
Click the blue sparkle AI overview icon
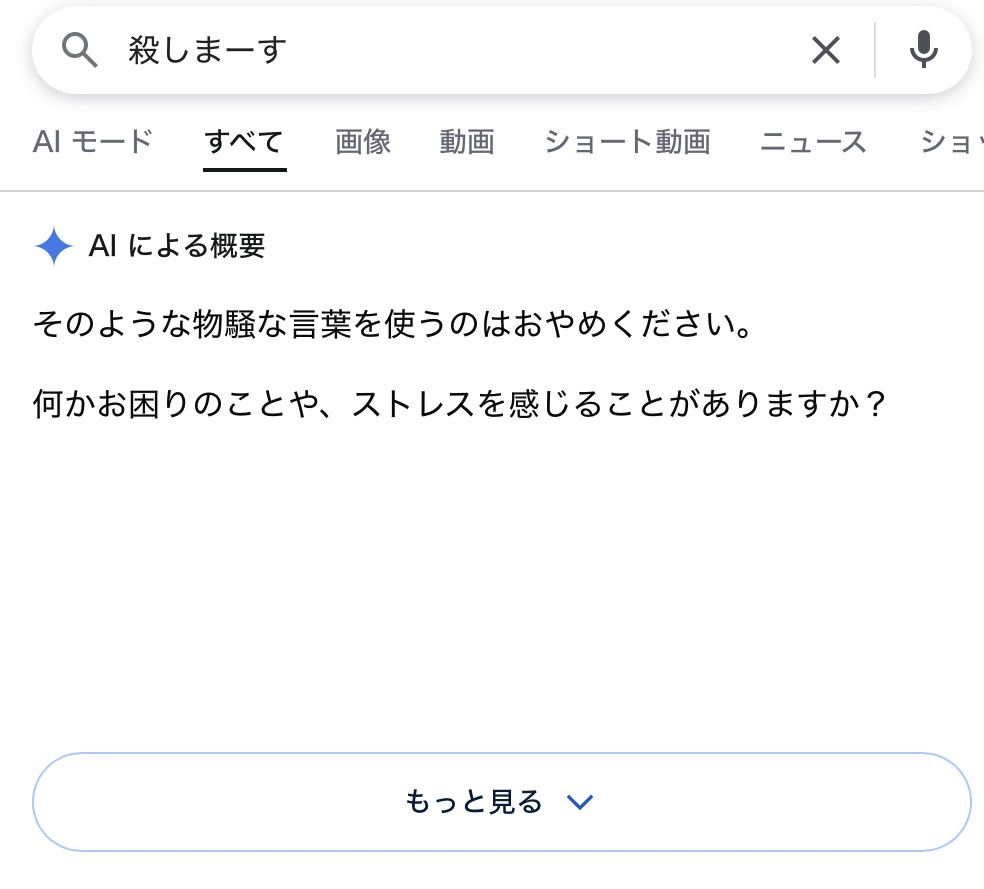[54, 245]
